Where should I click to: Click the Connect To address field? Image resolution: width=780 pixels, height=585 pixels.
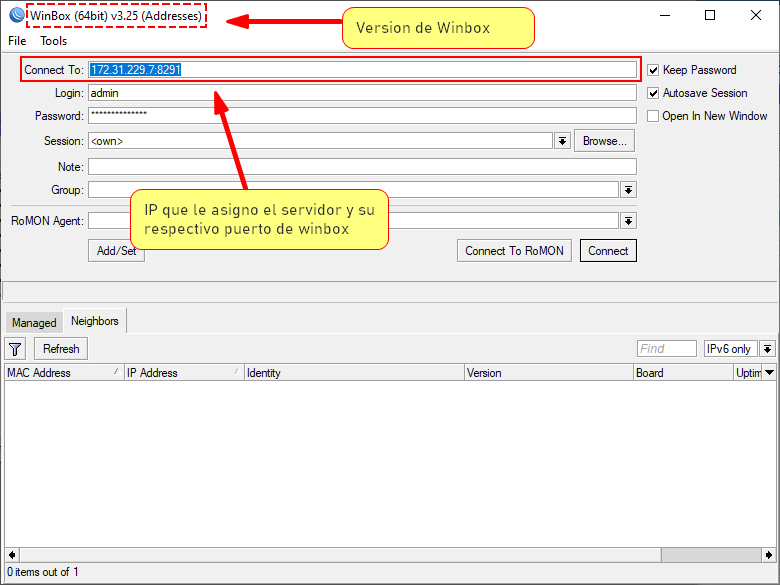[362, 70]
